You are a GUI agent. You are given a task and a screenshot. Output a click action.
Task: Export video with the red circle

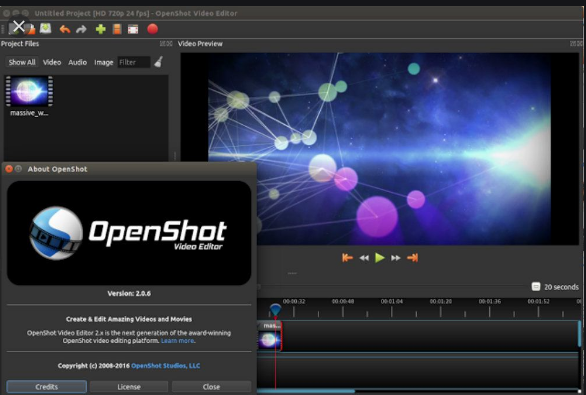(152, 29)
